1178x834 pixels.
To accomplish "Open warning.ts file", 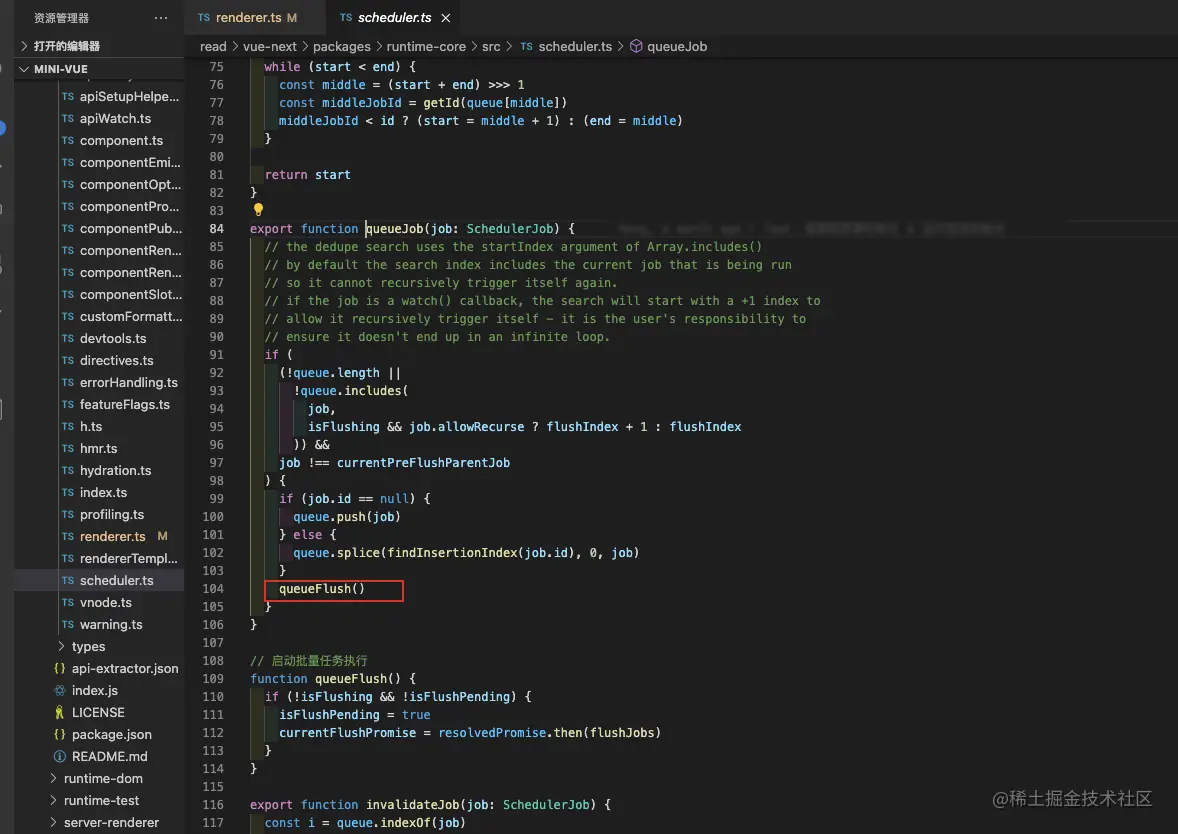I will 110,624.
